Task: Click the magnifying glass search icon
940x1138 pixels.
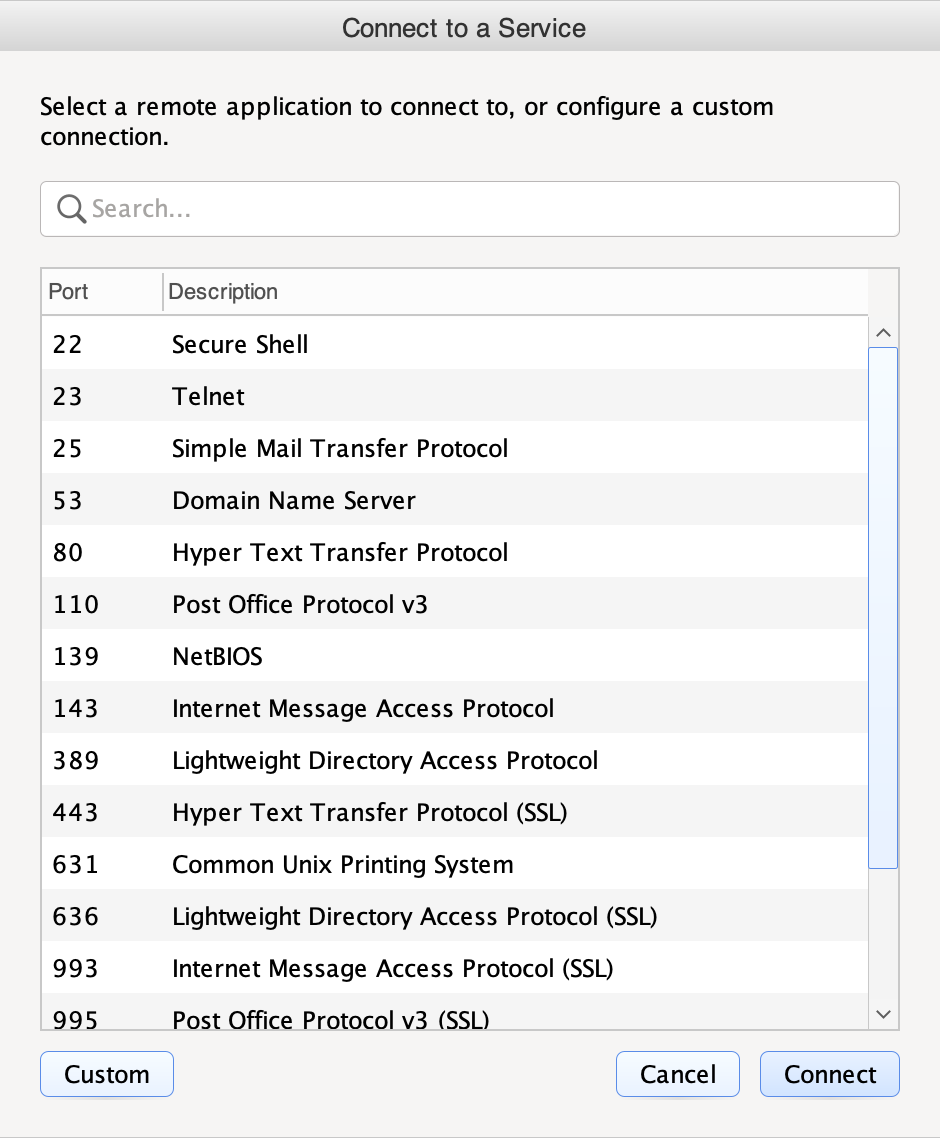Action: (x=71, y=209)
